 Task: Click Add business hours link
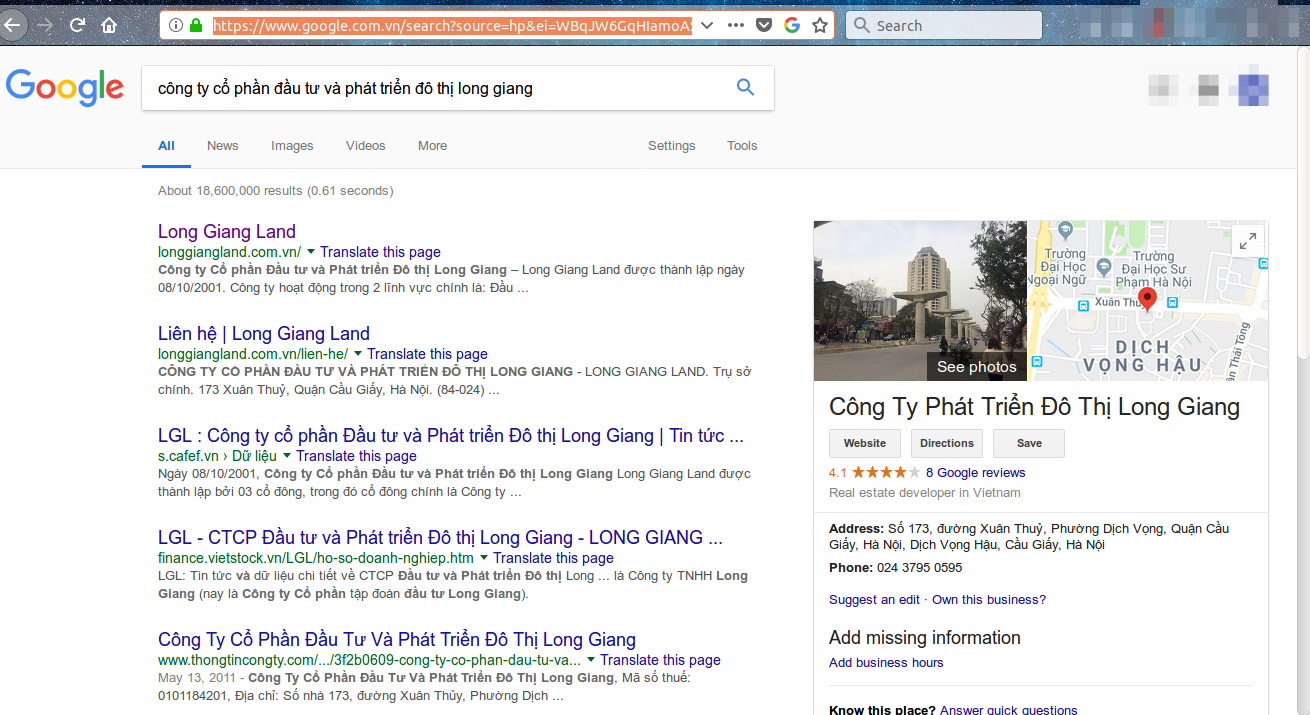point(886,663)
